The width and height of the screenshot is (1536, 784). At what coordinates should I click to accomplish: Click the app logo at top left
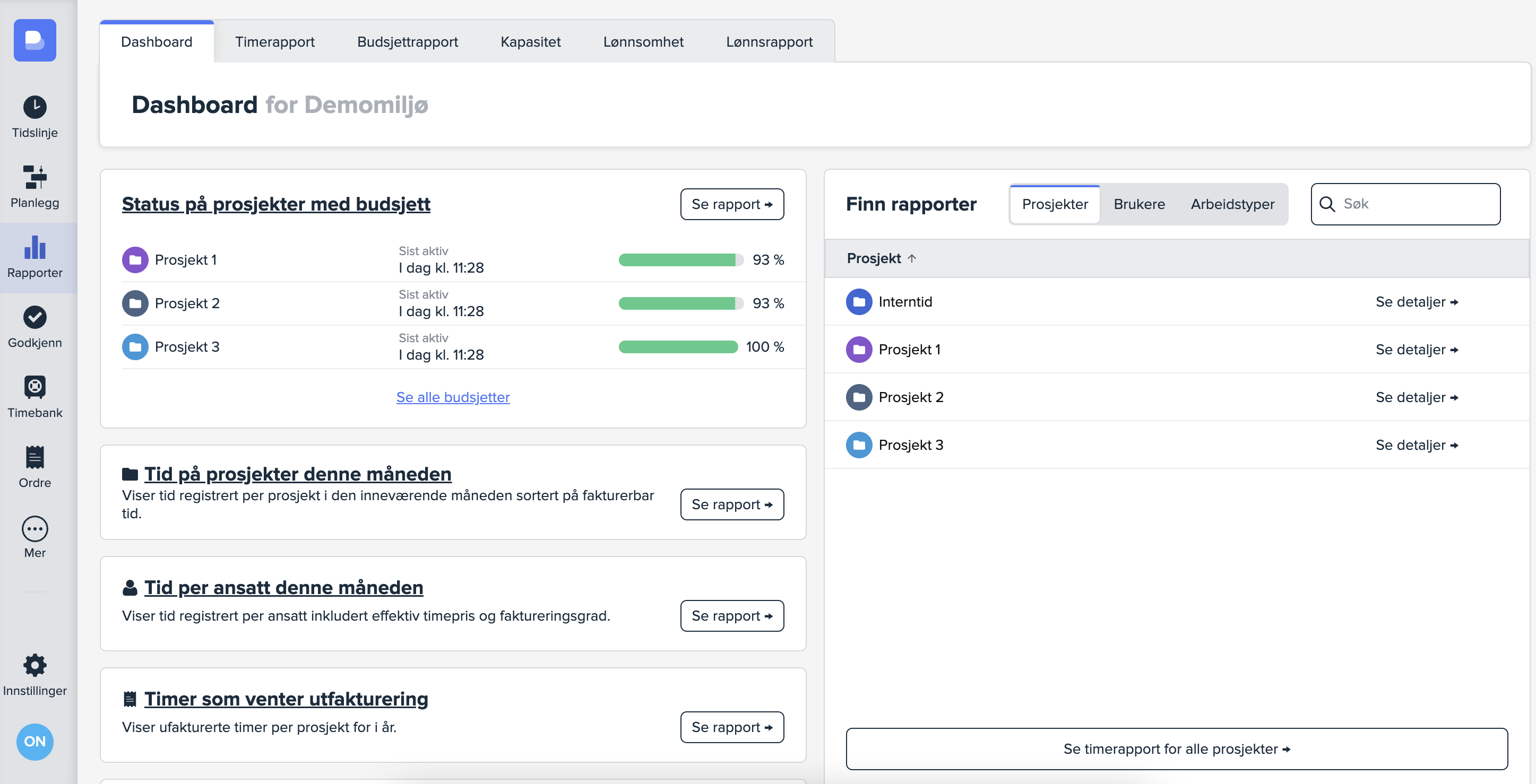(x=34, y=40)
